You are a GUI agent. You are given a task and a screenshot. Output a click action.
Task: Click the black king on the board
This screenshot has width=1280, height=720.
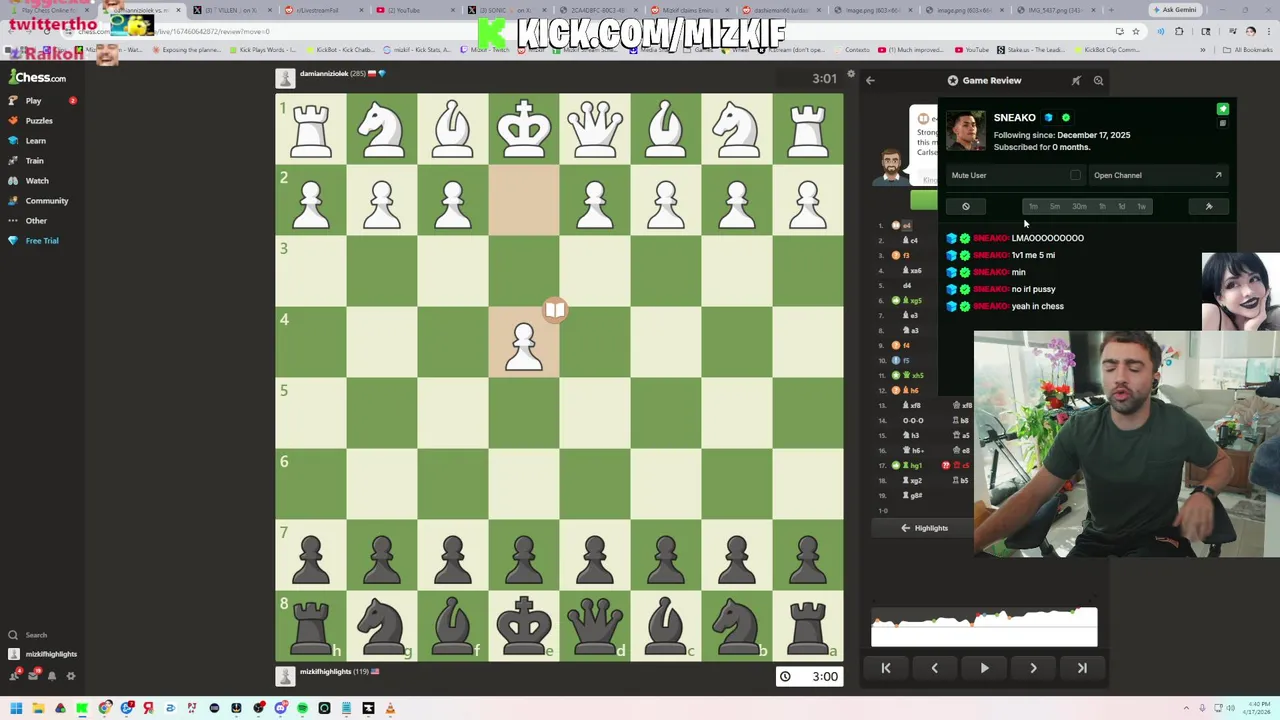click(524, 625)
